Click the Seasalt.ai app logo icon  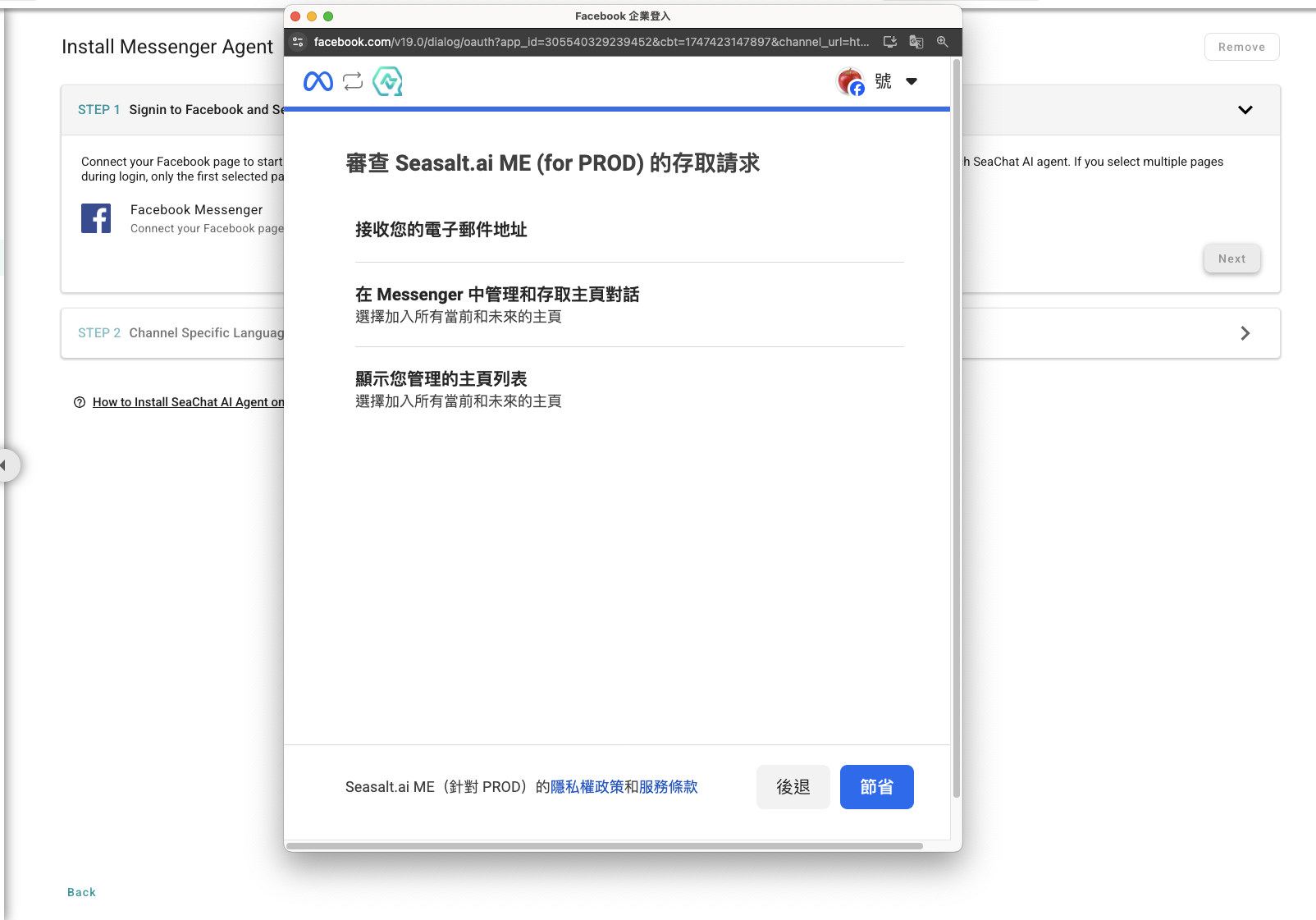coord(387,81)
